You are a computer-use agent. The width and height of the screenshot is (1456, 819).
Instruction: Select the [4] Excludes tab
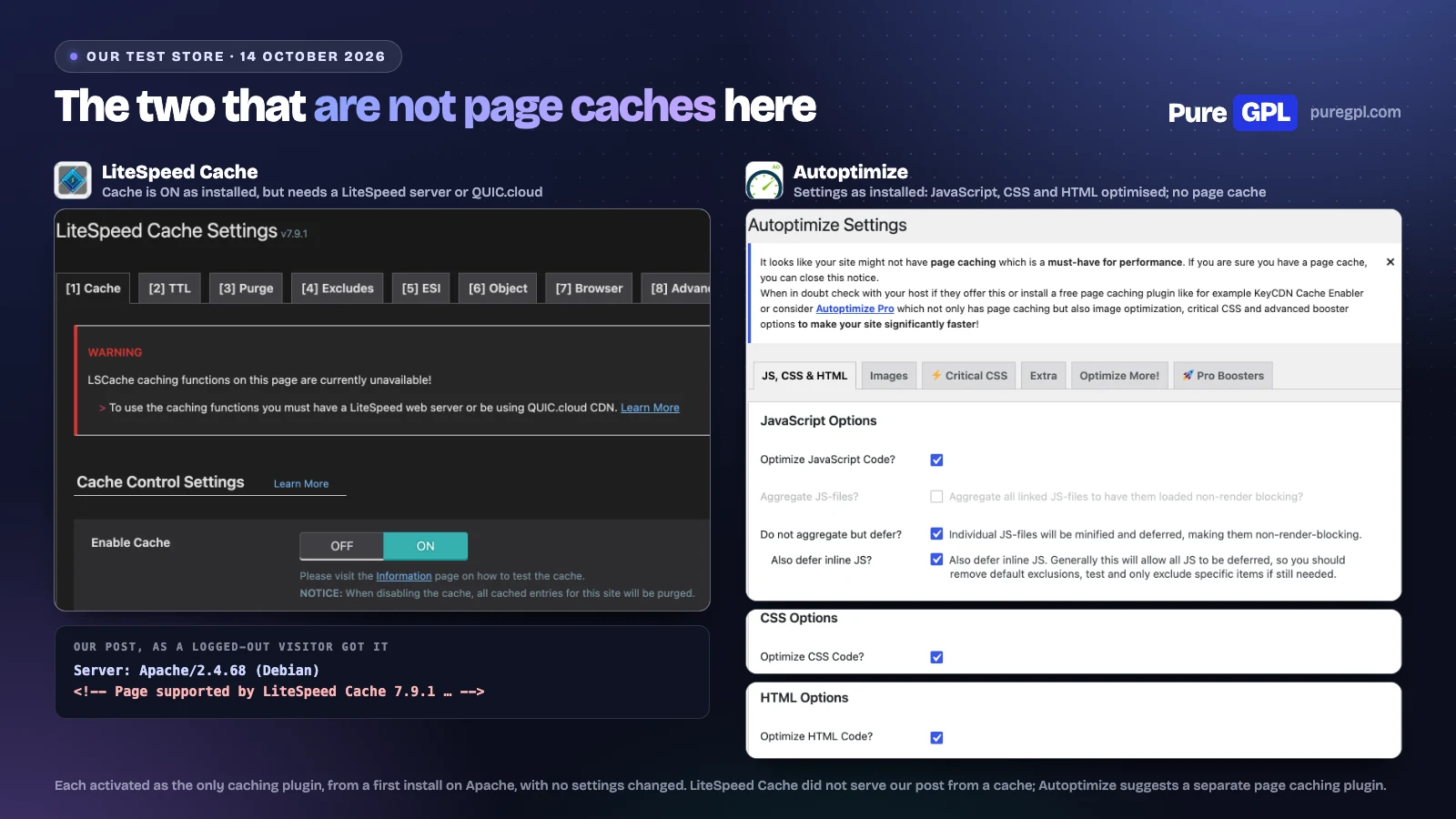[338, 288]
